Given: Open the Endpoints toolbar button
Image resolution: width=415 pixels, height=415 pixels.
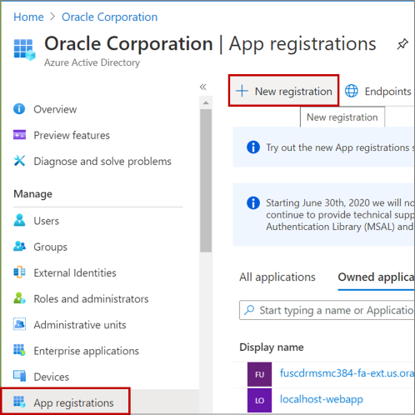Looking at the screenshot, I should [378, 91].
